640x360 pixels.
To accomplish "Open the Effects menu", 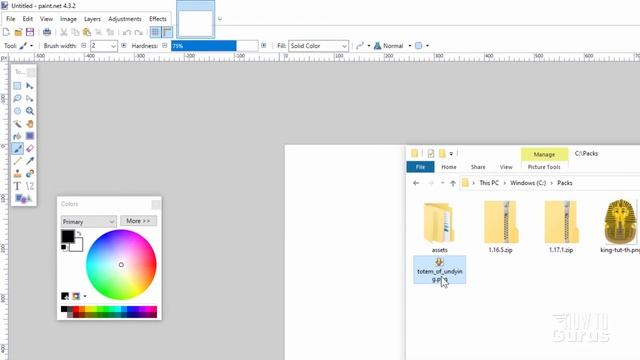I will [x=158, y=19].
